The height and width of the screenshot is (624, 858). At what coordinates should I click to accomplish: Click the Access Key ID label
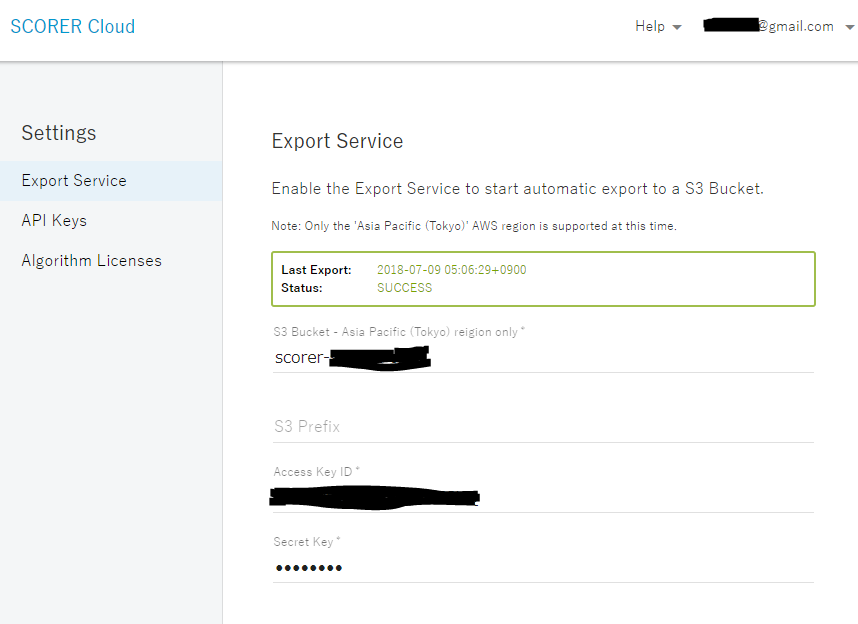316,472
